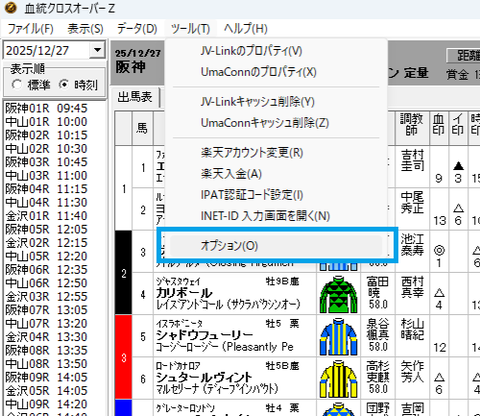480x416 pixels.
Task: Select race 阪神06R 12:35
Action: [x=46, y=269]
